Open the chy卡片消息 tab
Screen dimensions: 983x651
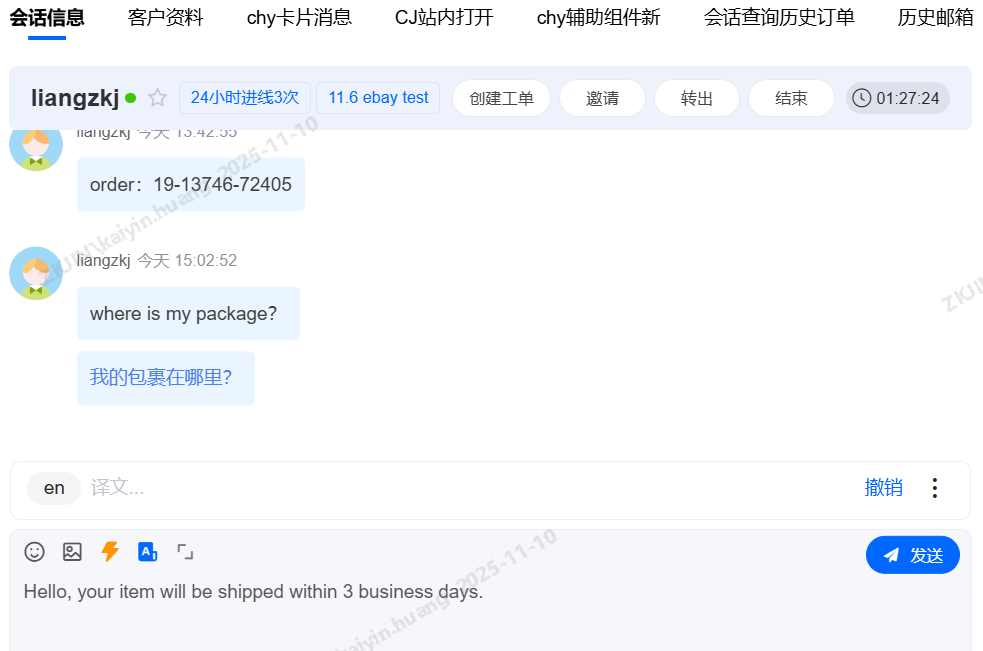coord(299,18)
